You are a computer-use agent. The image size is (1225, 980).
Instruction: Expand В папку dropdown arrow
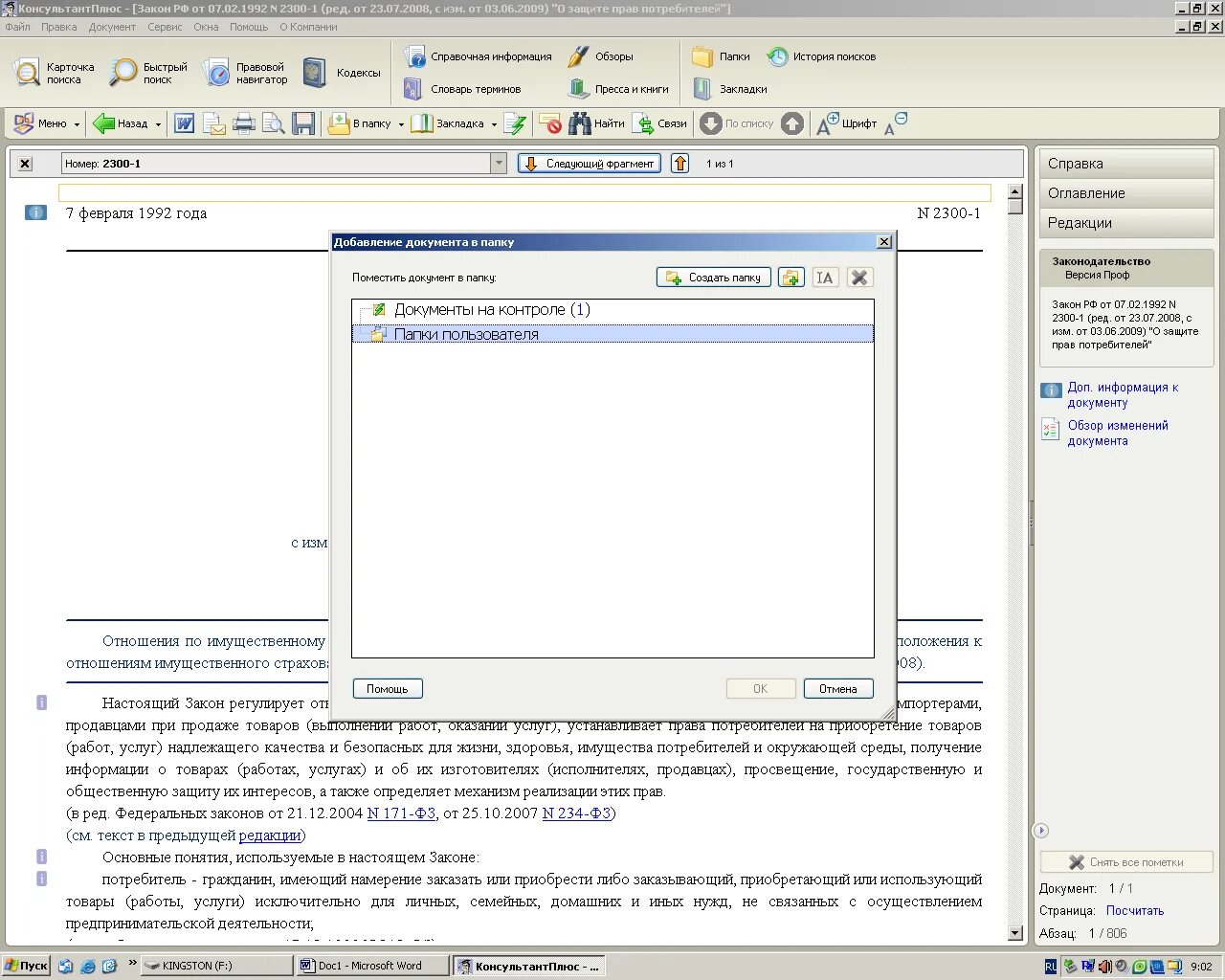[401, 124]
